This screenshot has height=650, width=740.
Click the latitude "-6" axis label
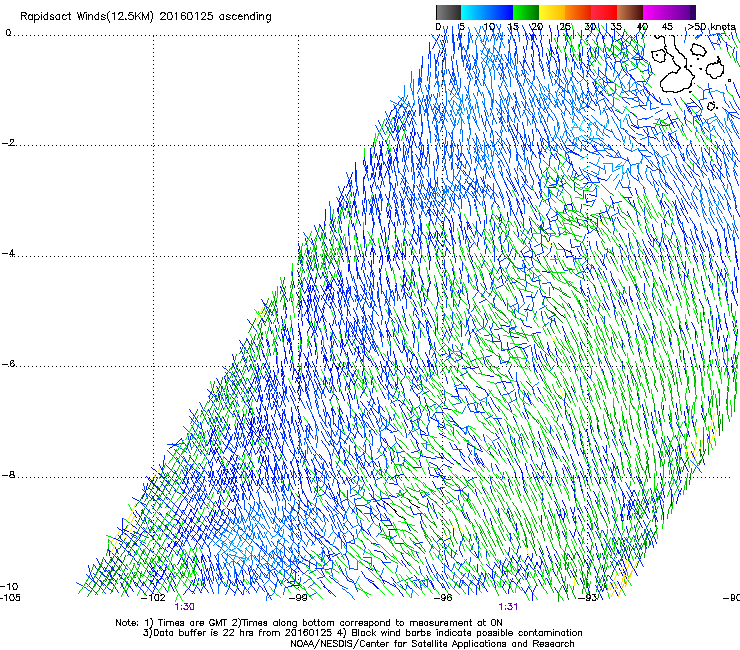tap(8, 364)
